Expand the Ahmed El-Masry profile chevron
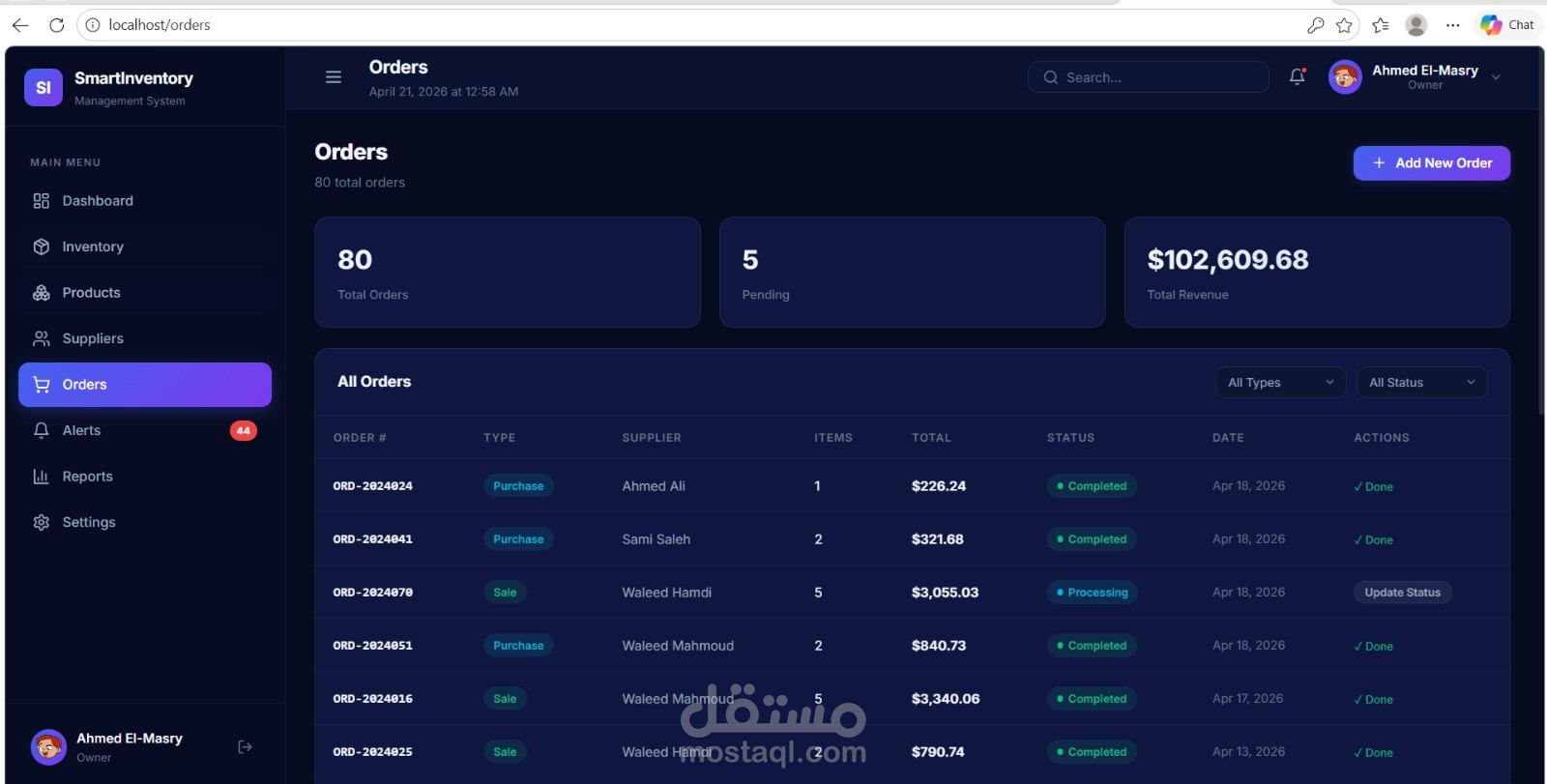Screen dimensions: 1547x784 [x=1496, y=77]
